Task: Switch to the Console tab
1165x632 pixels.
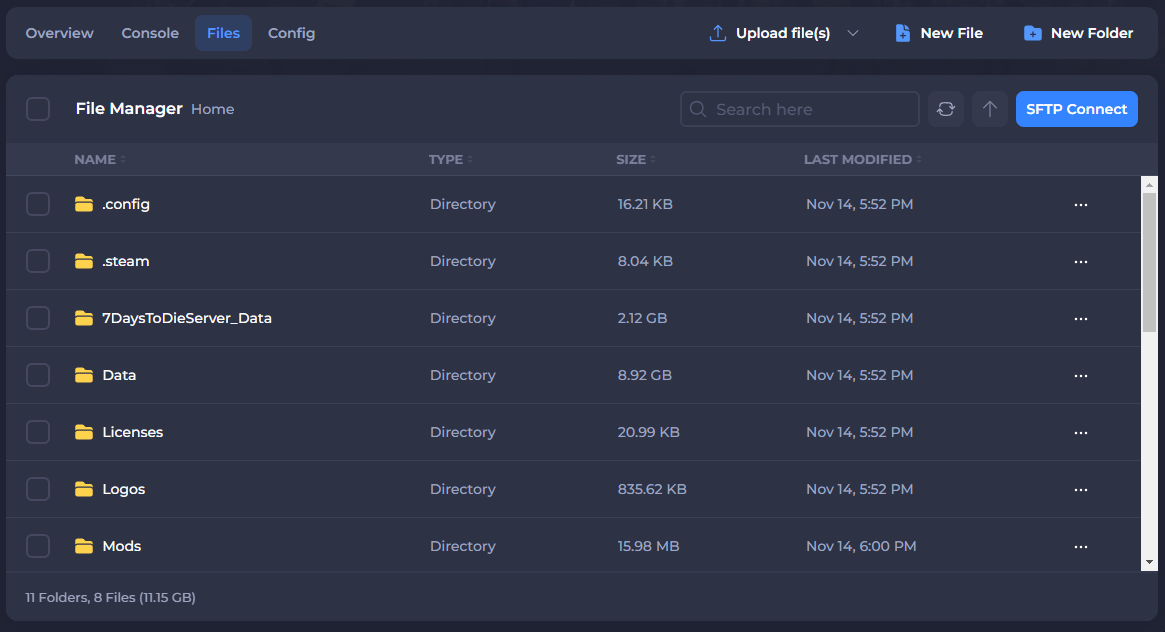Action: [x=150, y=33]
